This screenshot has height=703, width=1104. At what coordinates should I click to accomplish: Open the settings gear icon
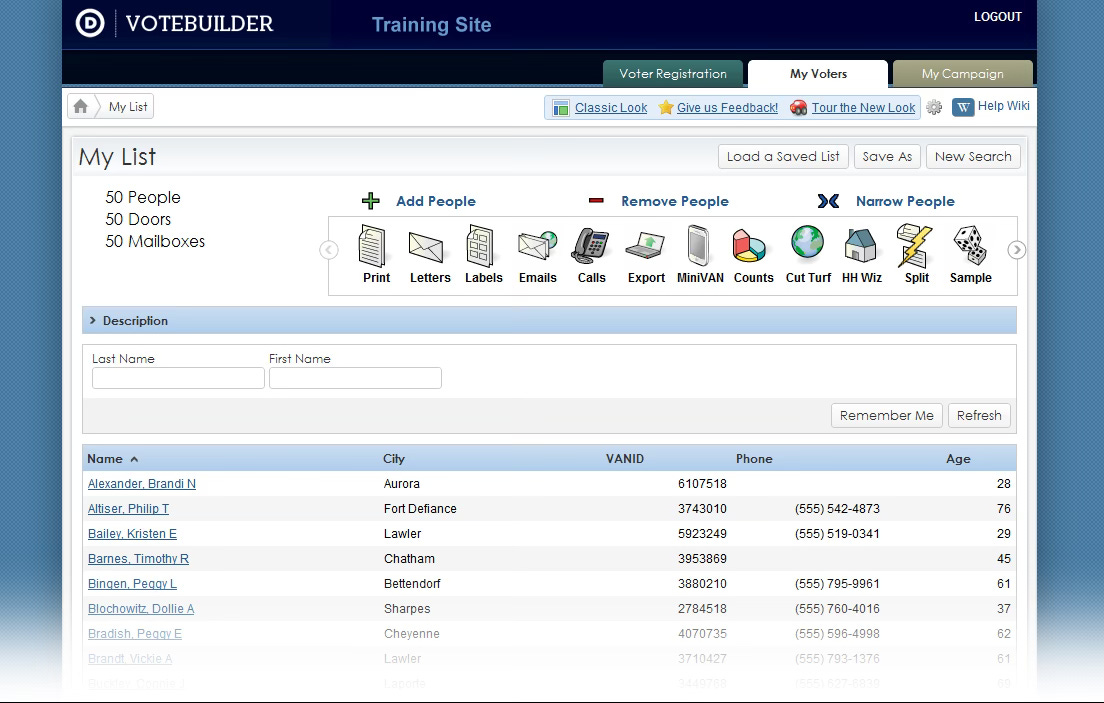(934, 107)
